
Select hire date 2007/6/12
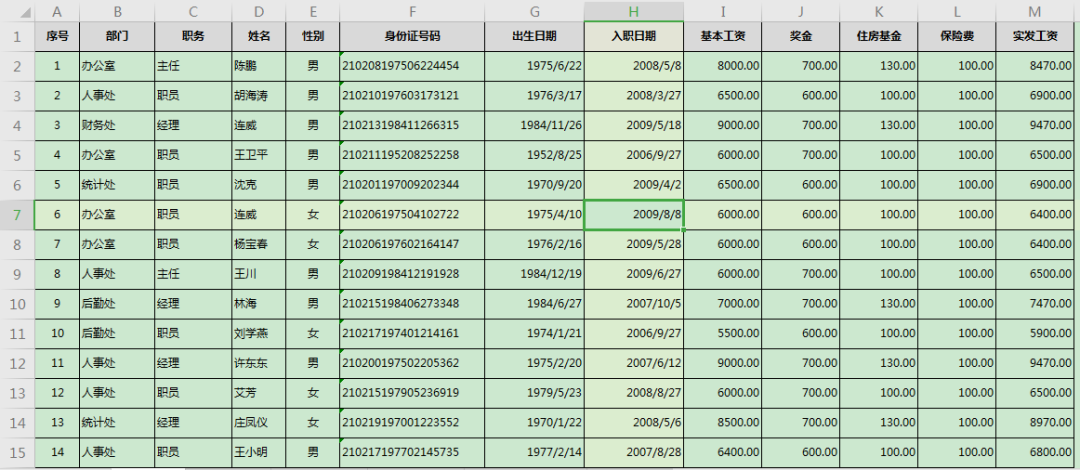point(634,363)
